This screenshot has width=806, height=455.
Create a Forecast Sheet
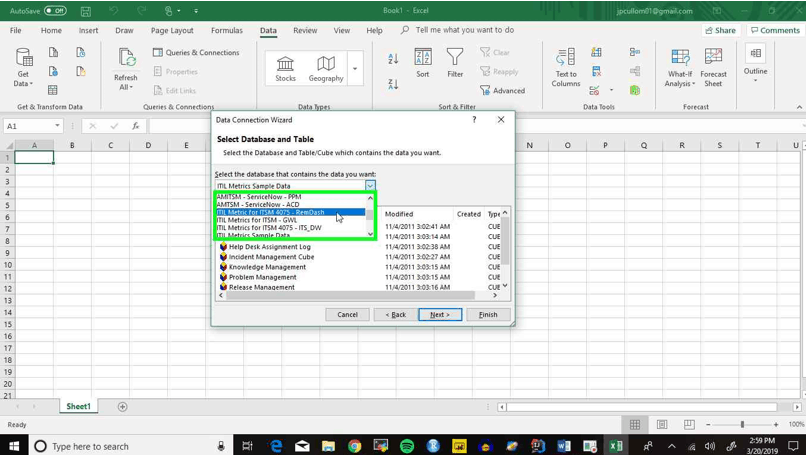point(713,68)
